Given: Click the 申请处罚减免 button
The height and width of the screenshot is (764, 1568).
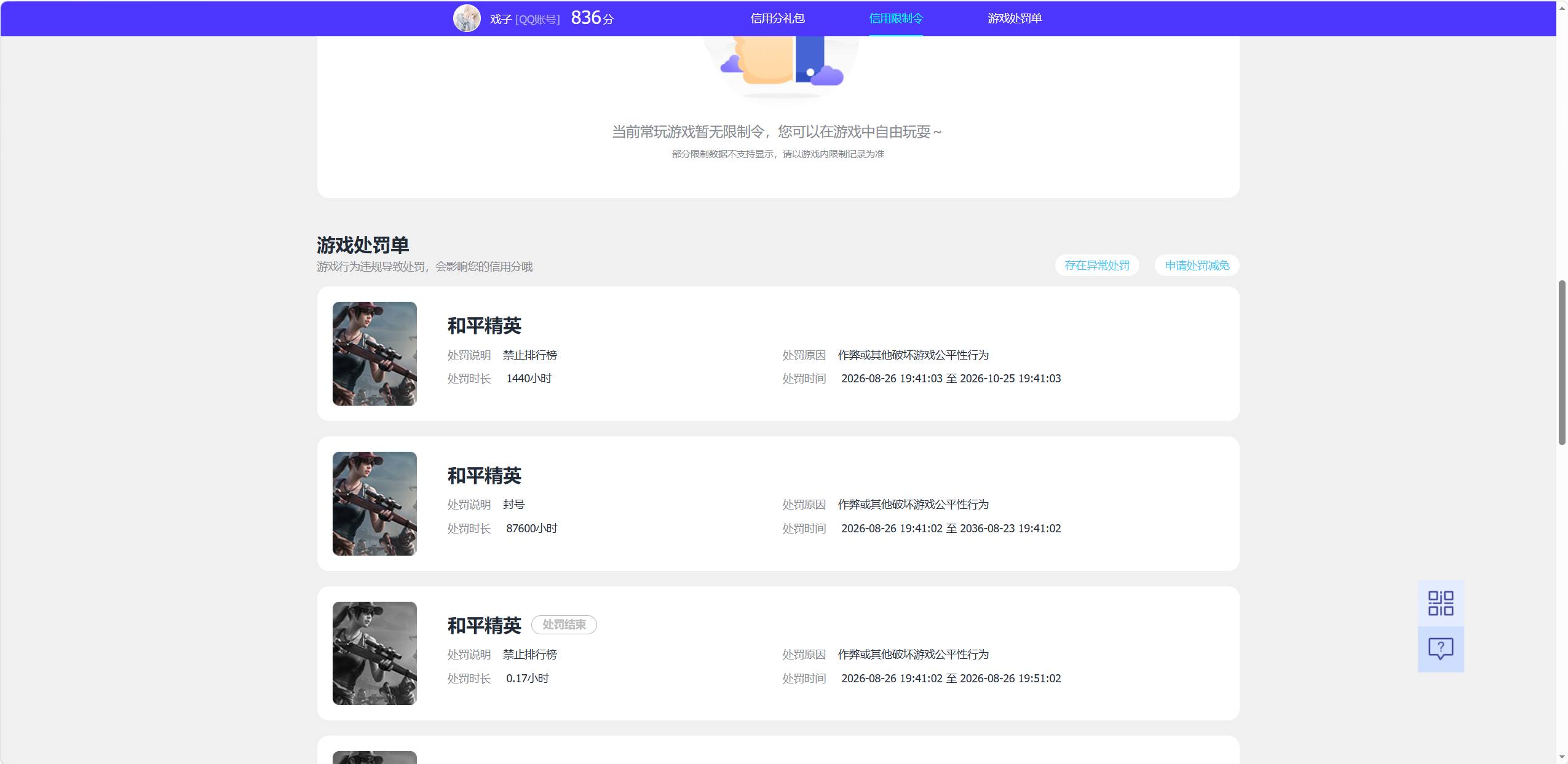Looking at the screenshot, I should [x=1197, y=266].
